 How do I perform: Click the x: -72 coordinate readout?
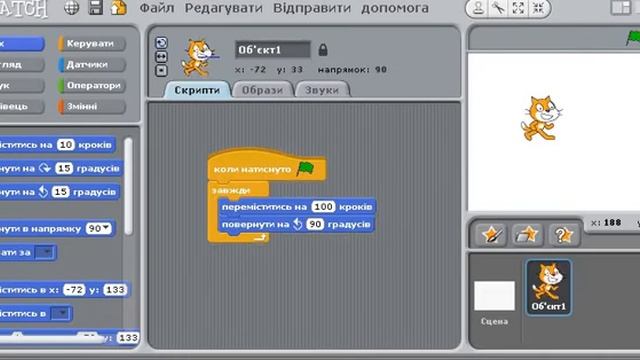click(251, 70)
